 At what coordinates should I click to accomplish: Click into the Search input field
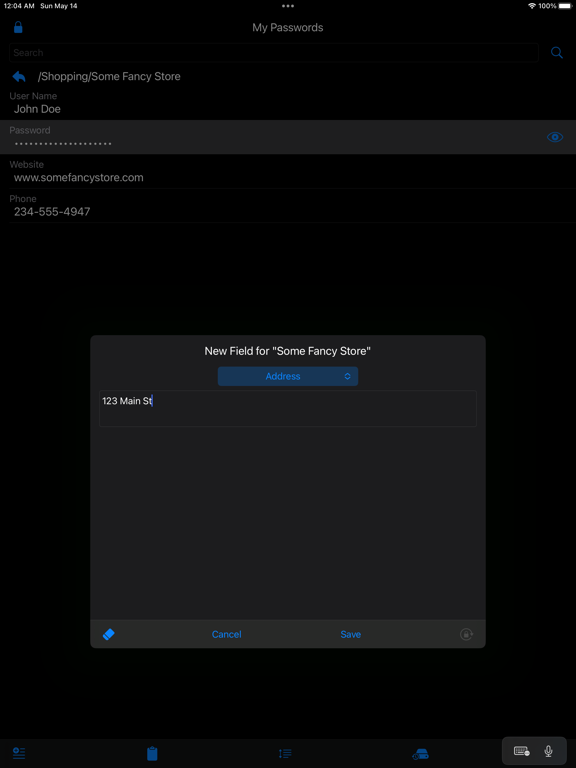(274, 52)
